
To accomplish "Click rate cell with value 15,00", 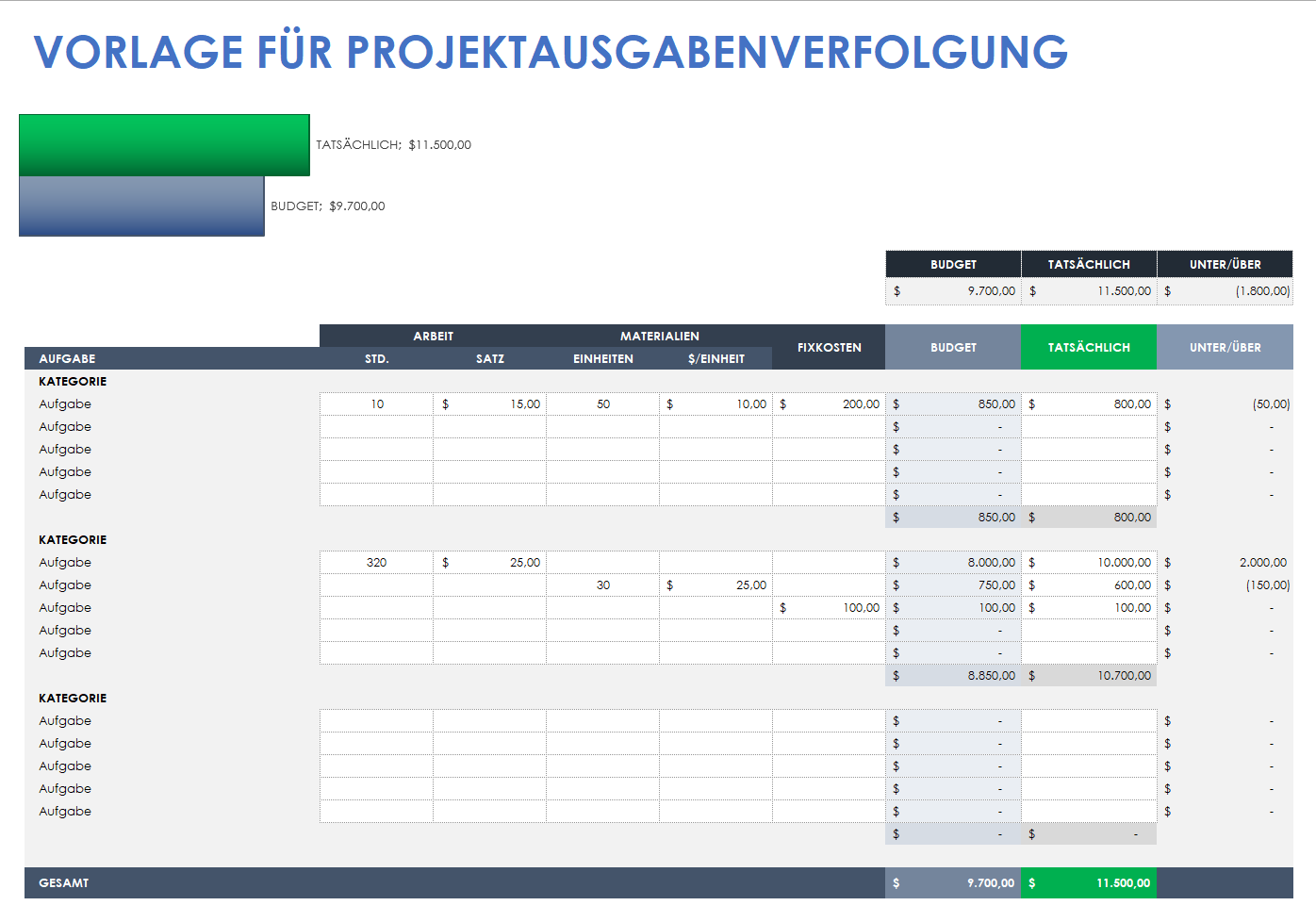I will (489, 403).
